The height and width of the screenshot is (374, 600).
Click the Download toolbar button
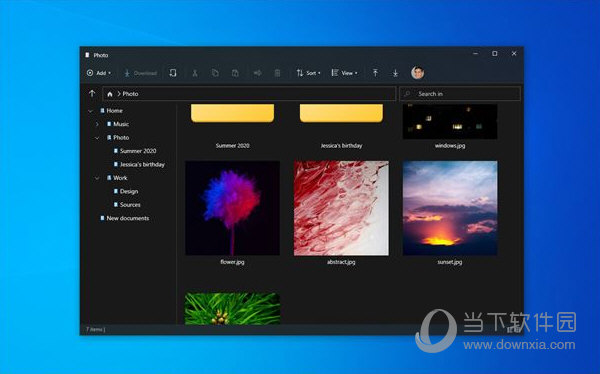[x=140, y=73]
